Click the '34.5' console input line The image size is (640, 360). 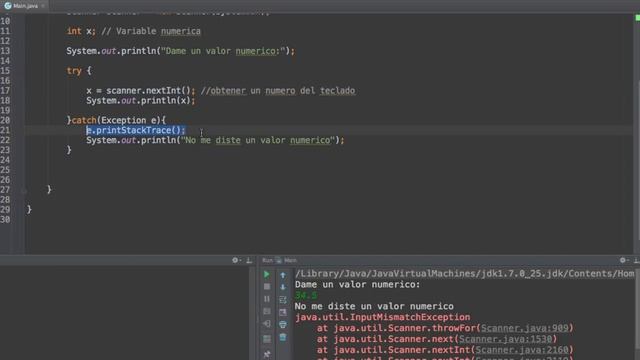point(306,295)
